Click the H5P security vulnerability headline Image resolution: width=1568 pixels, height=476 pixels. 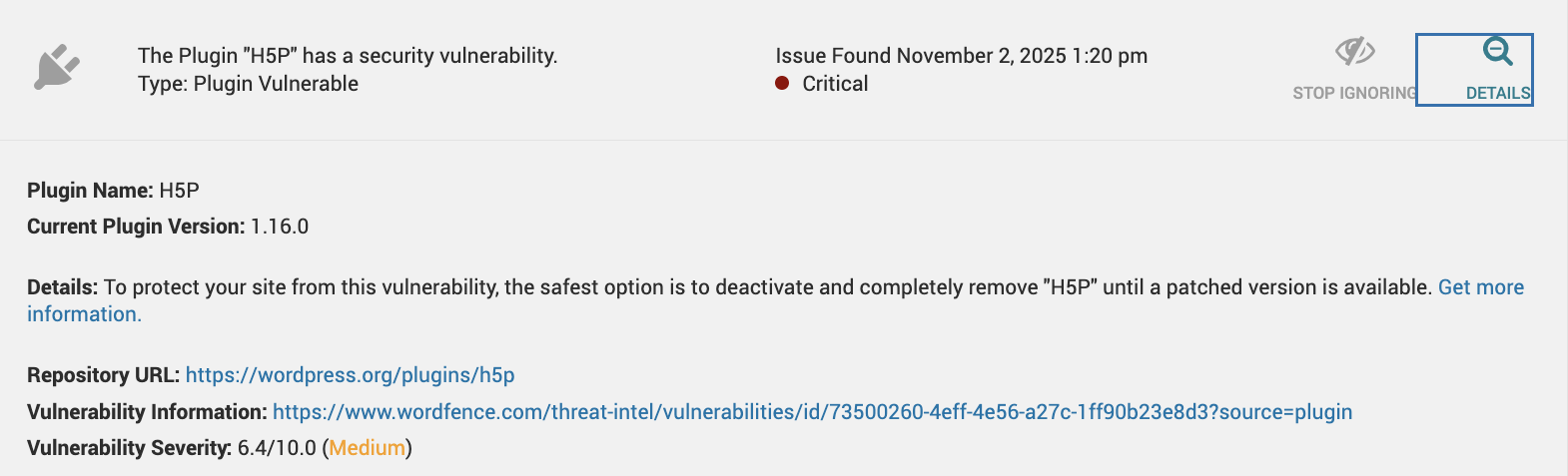pos(348,56)
